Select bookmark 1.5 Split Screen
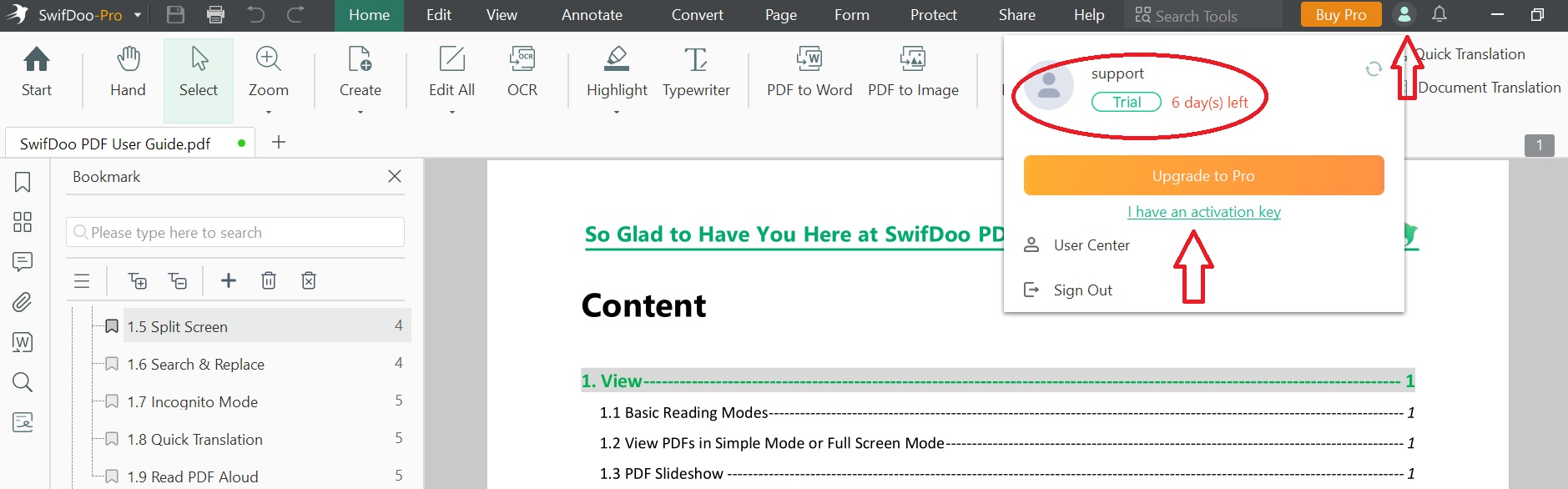The width and height of the screenshot is (1568, 489). (267, 325)
